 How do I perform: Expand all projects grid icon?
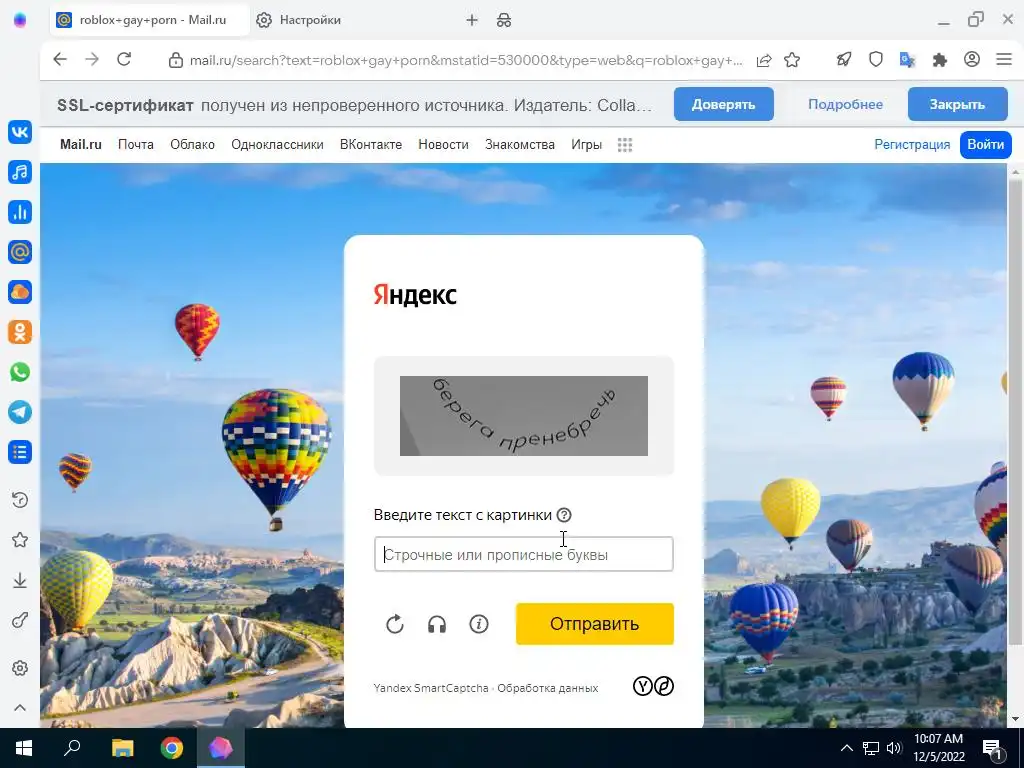pyautogui.click(x=625, y=145)
